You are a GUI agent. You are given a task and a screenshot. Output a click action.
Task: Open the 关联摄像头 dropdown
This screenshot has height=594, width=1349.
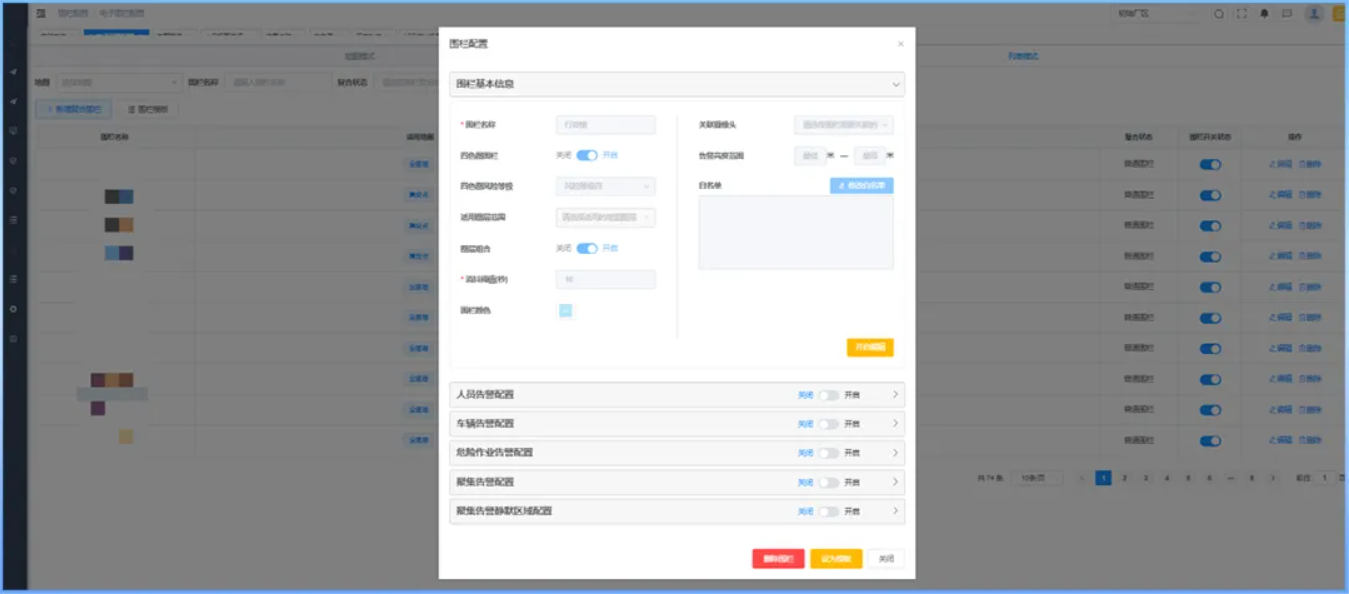[844, 125]
